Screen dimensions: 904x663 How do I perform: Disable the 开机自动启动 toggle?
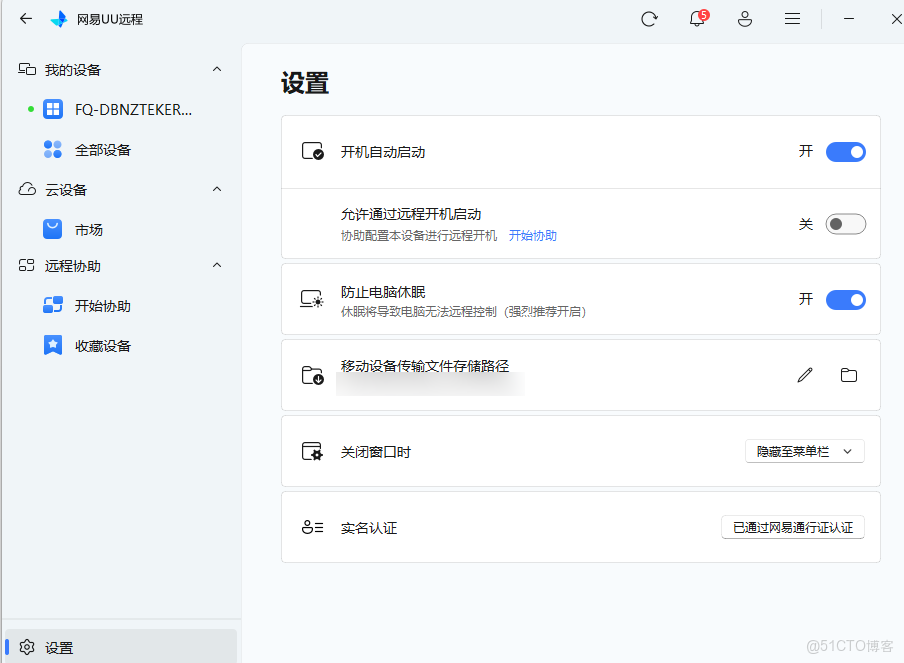tap(845, 152)
